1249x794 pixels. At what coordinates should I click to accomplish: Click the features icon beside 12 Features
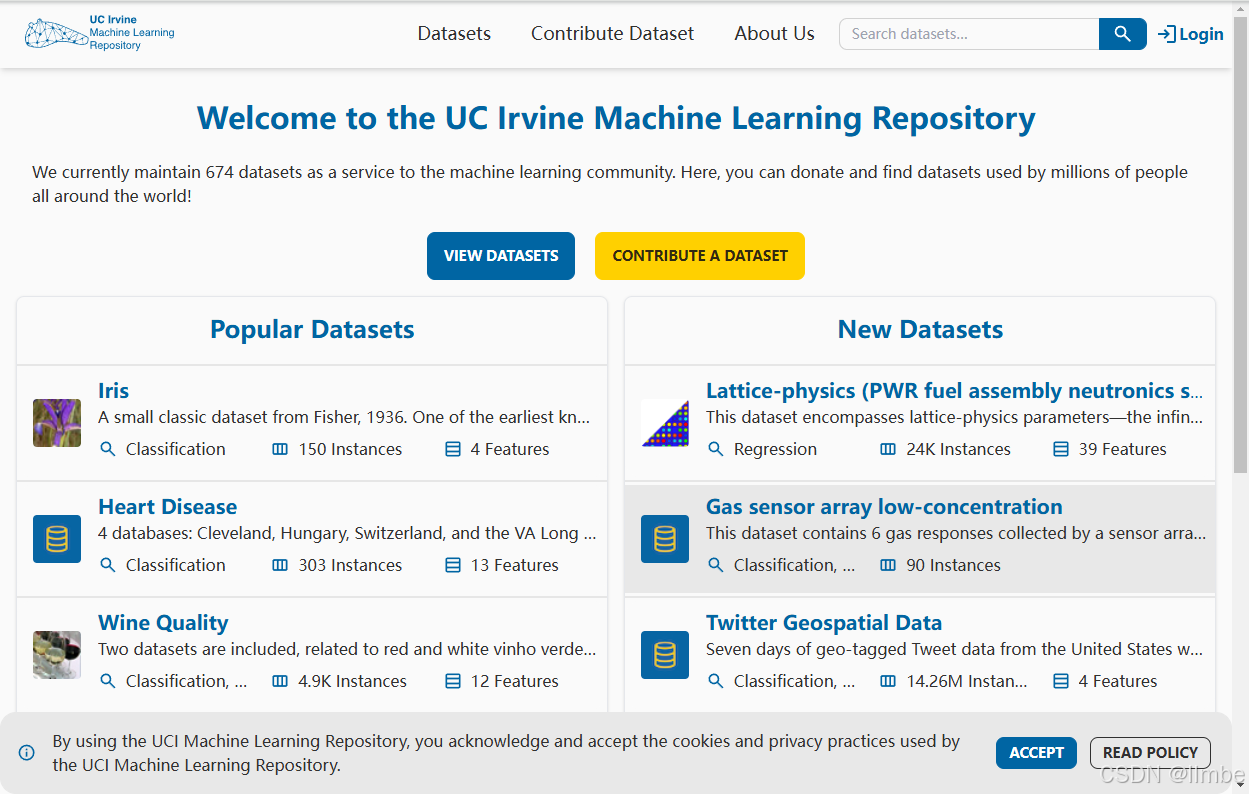pos(453,681)
